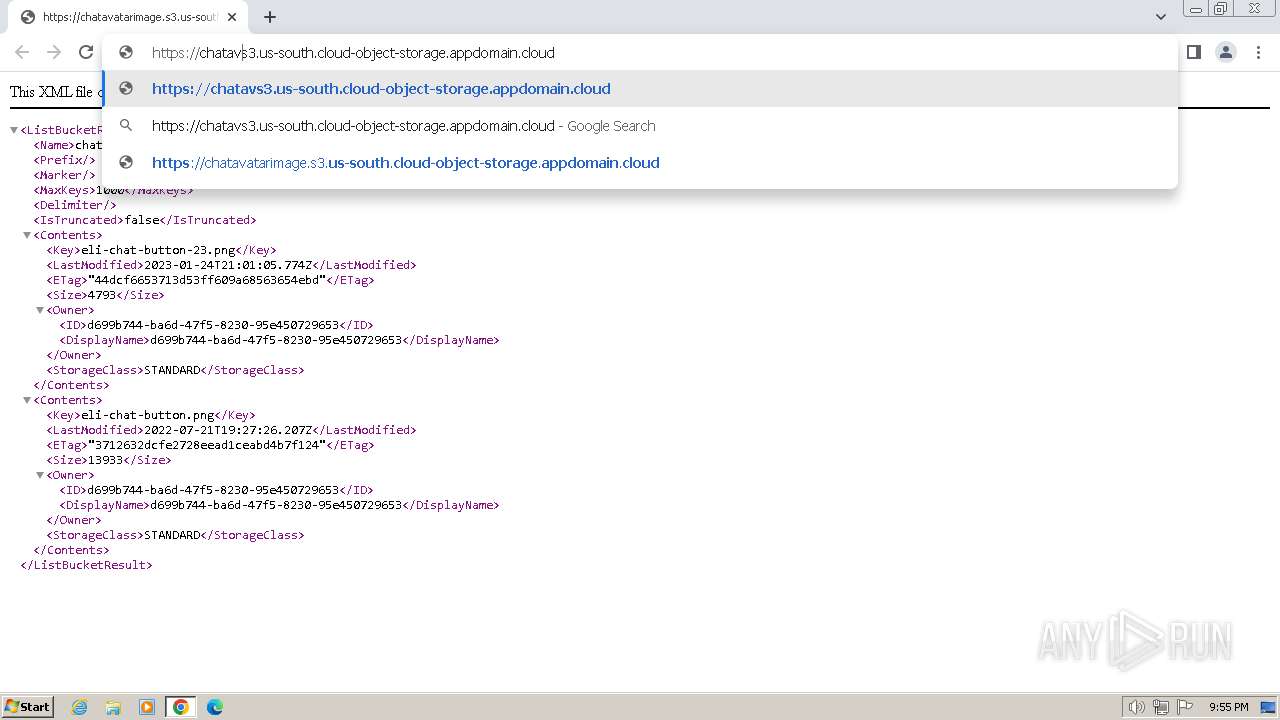Click the globe icon of chatavatarimage suggestion
This screenshot has width=1280, height=720.
click(126, 163)
